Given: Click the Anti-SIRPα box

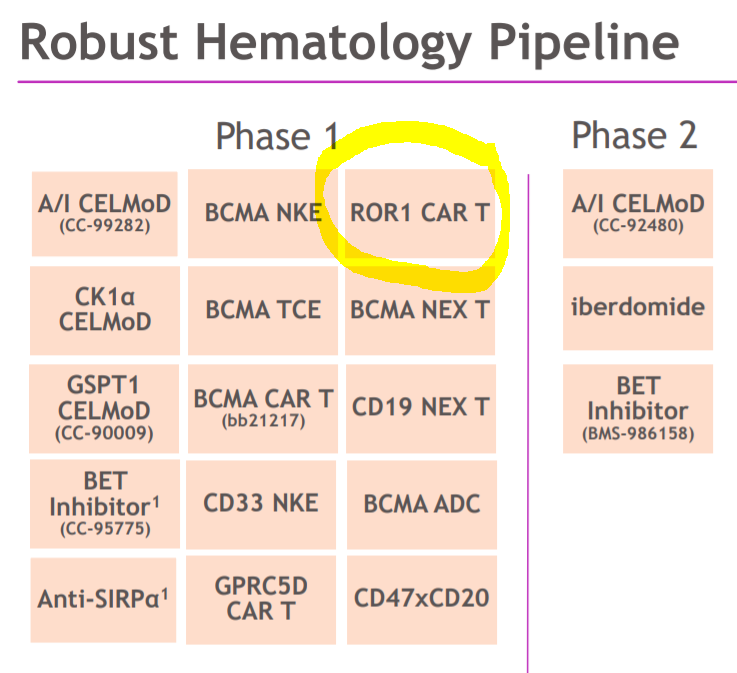Looking at the screenshot, I should coord(106,599).
